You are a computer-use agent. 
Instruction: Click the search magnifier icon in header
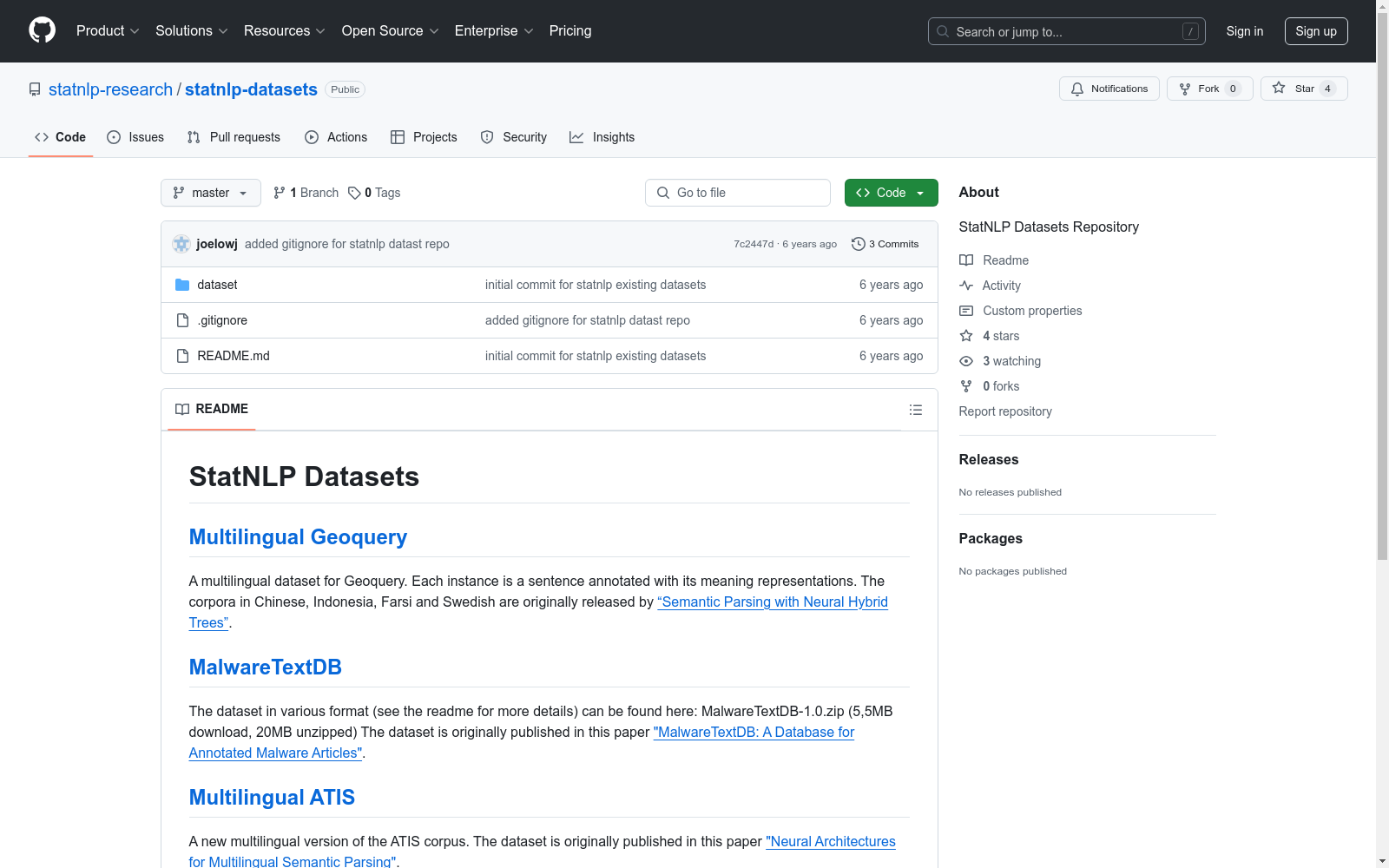(x=943, y=31)
